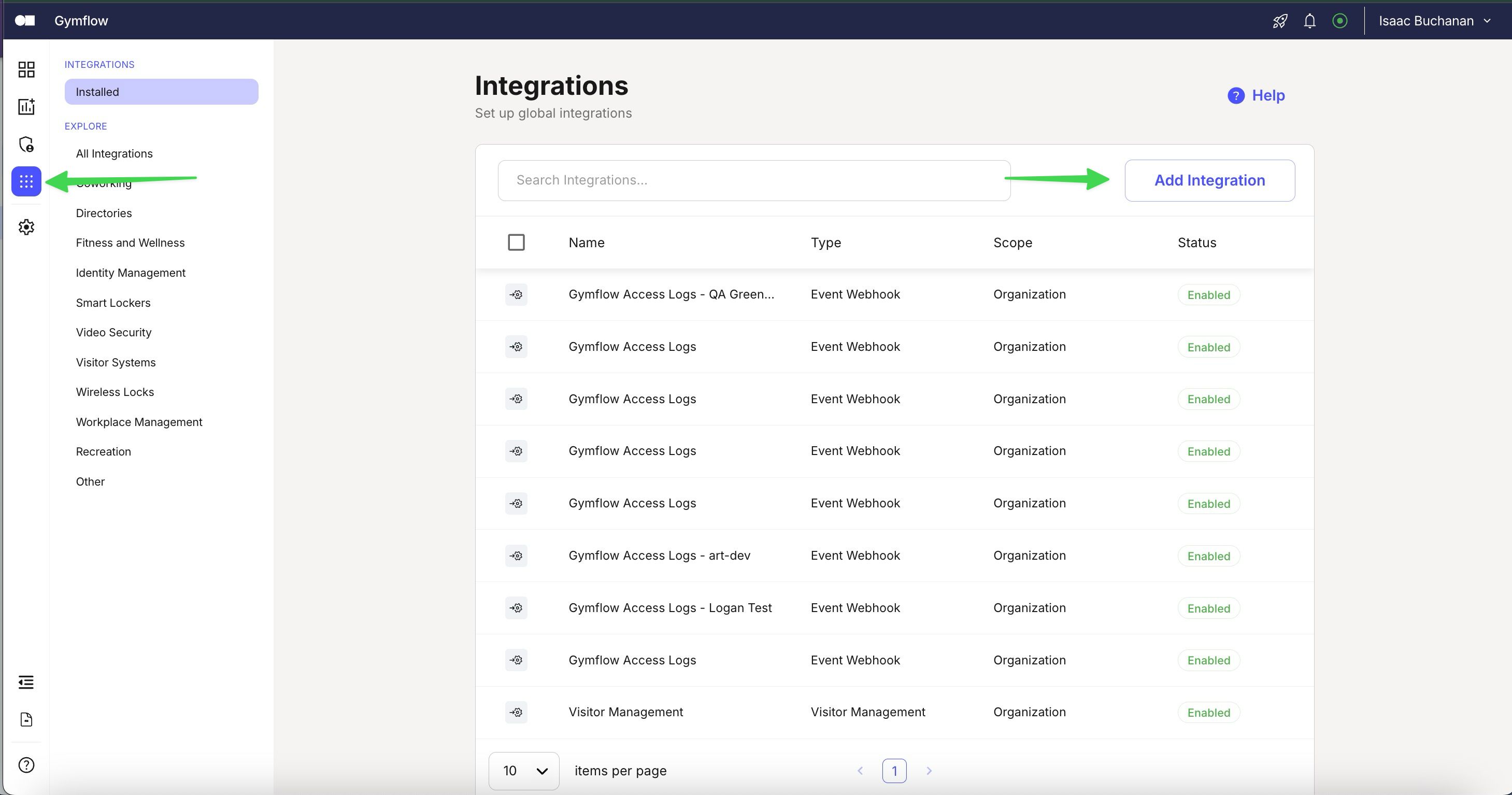Open the notifications bell
The image size is (1512, 795).
click(1309, 21)
